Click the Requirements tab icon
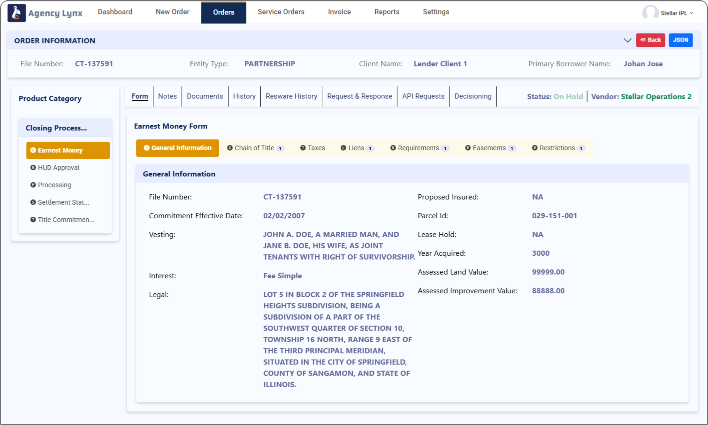This screenshot has width=708, height=425. [393, 148]
